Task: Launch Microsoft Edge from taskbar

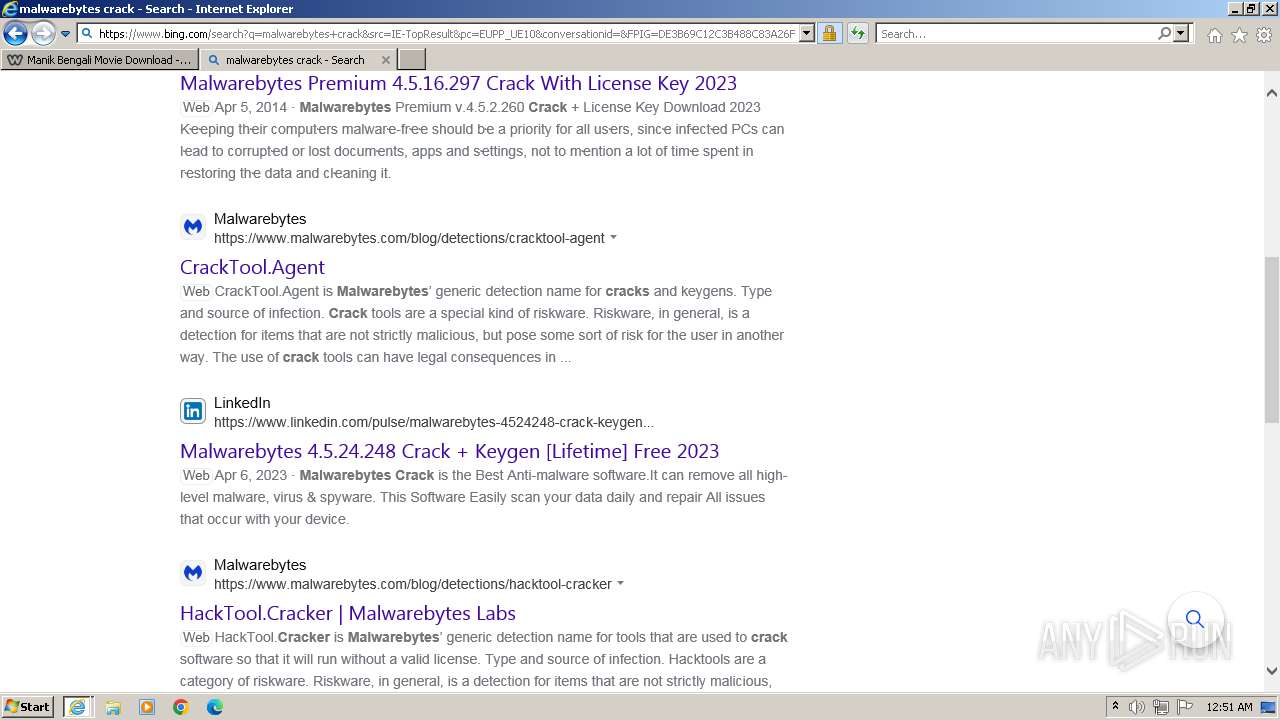Action: (215, 707)
